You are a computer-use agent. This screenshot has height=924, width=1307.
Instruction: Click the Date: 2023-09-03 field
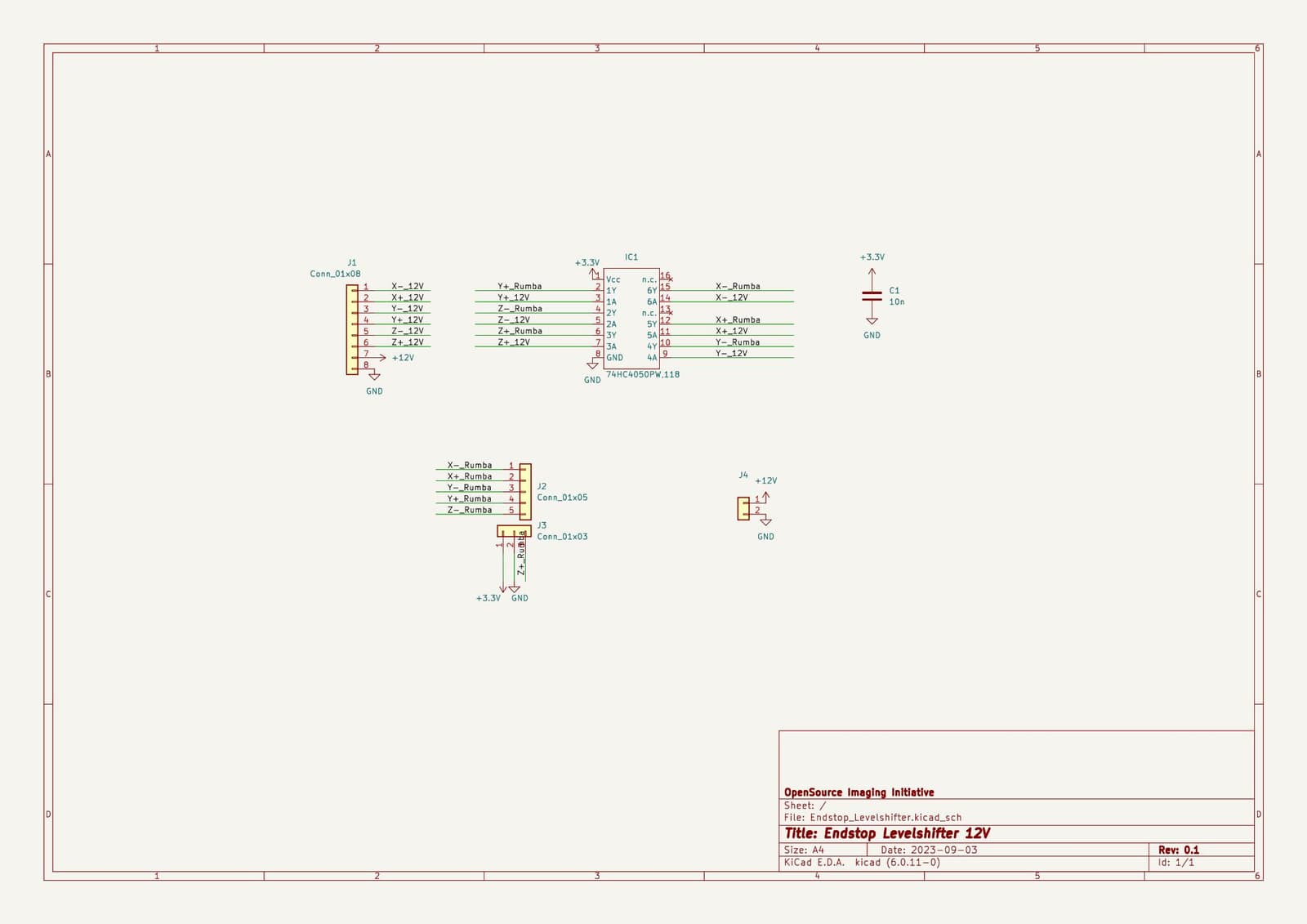click(x=929, y=850)
